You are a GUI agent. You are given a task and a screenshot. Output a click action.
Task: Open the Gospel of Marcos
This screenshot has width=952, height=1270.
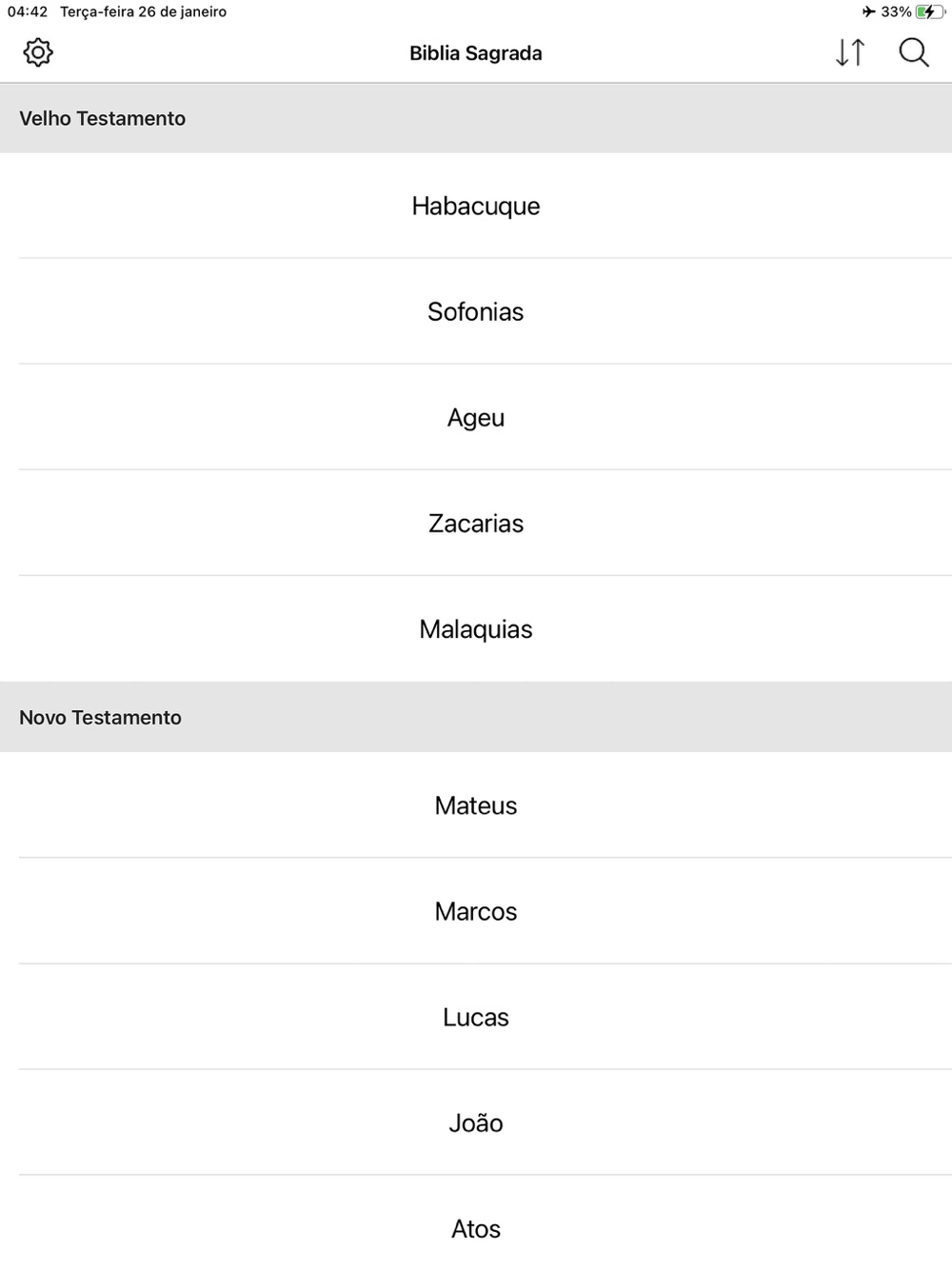click(x=476, y=911)
